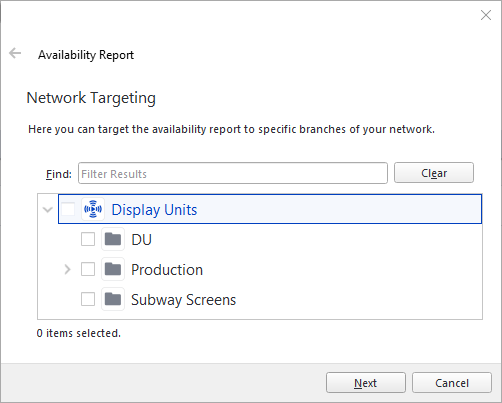502x403 pixels.
Task: Highlight the Production tree item label
Action: click(167, 270)
